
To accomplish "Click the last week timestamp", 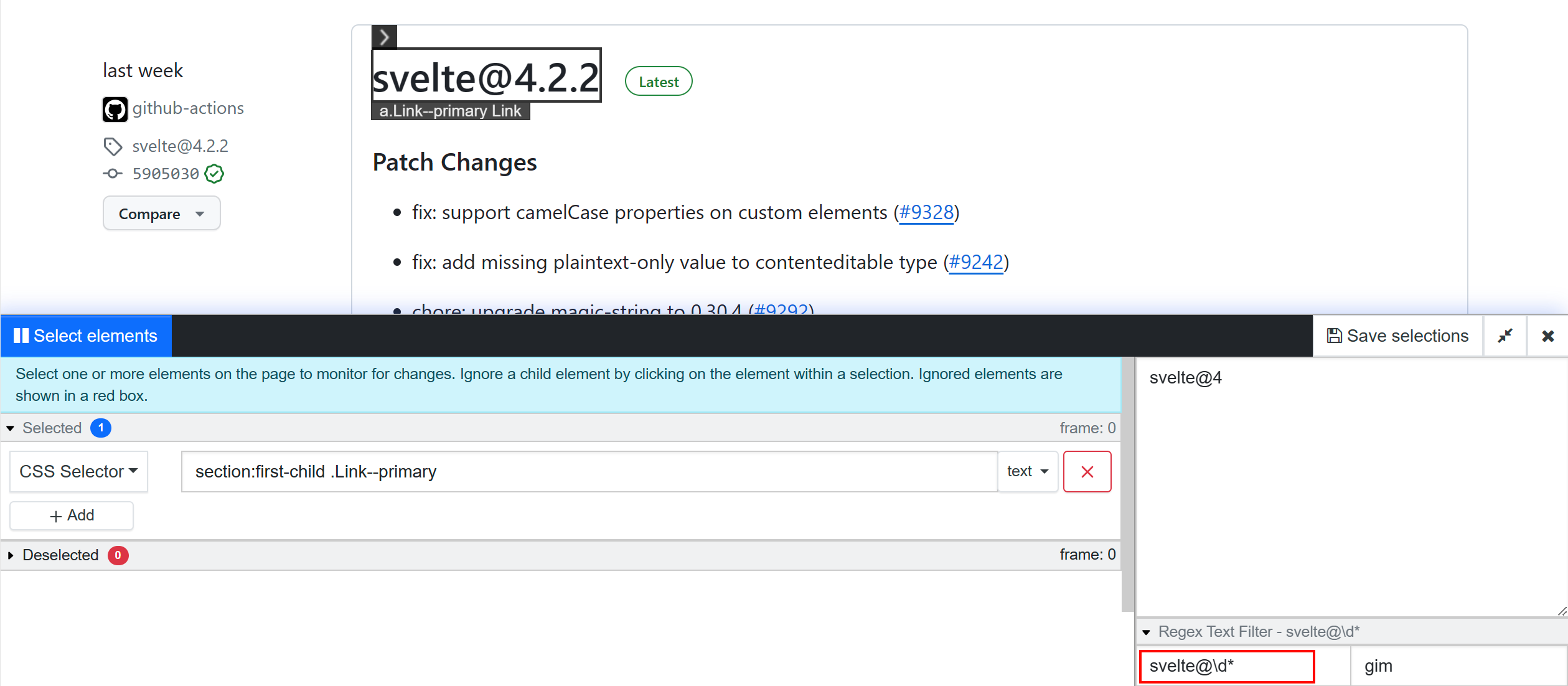I will (x=143, y=71).
